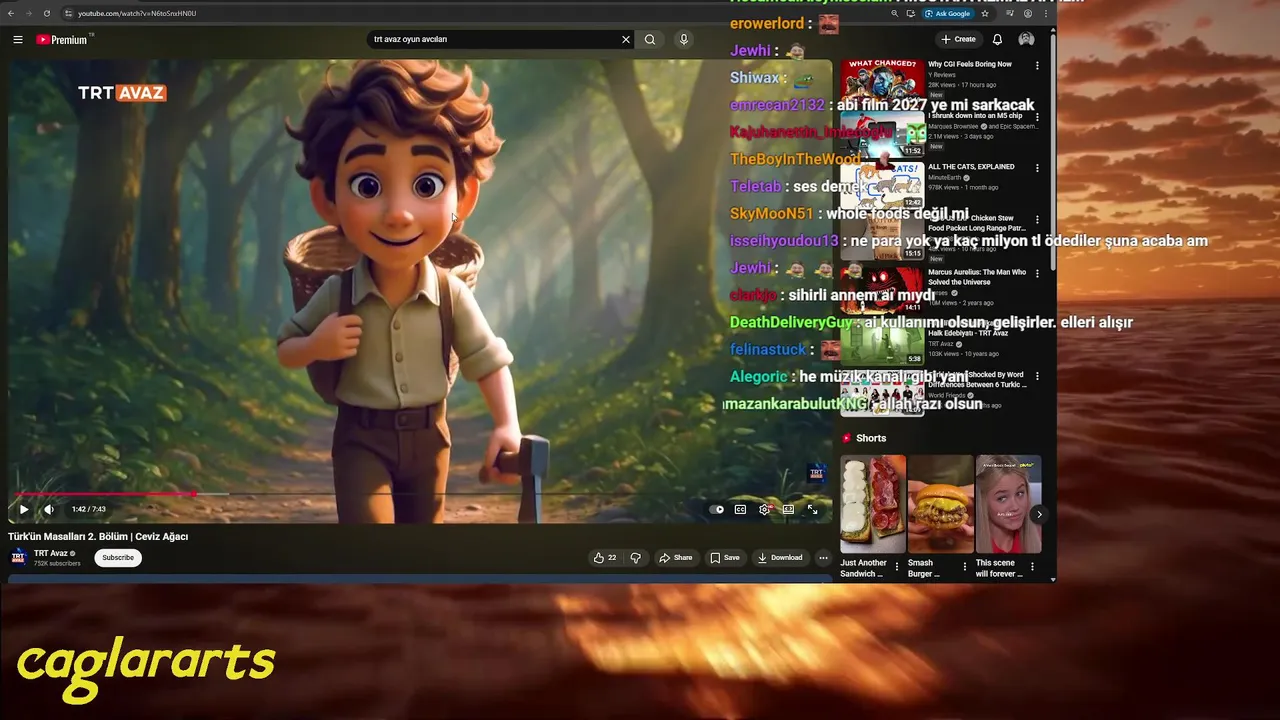Open the YouTube hamburger guide menu
The width and height of the screenshot is (1280, 720).
click(x=18, y=40)
